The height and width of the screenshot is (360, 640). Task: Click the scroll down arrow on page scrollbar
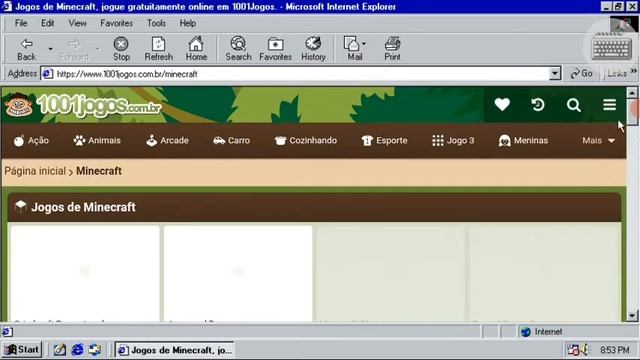tap(632, 316)
